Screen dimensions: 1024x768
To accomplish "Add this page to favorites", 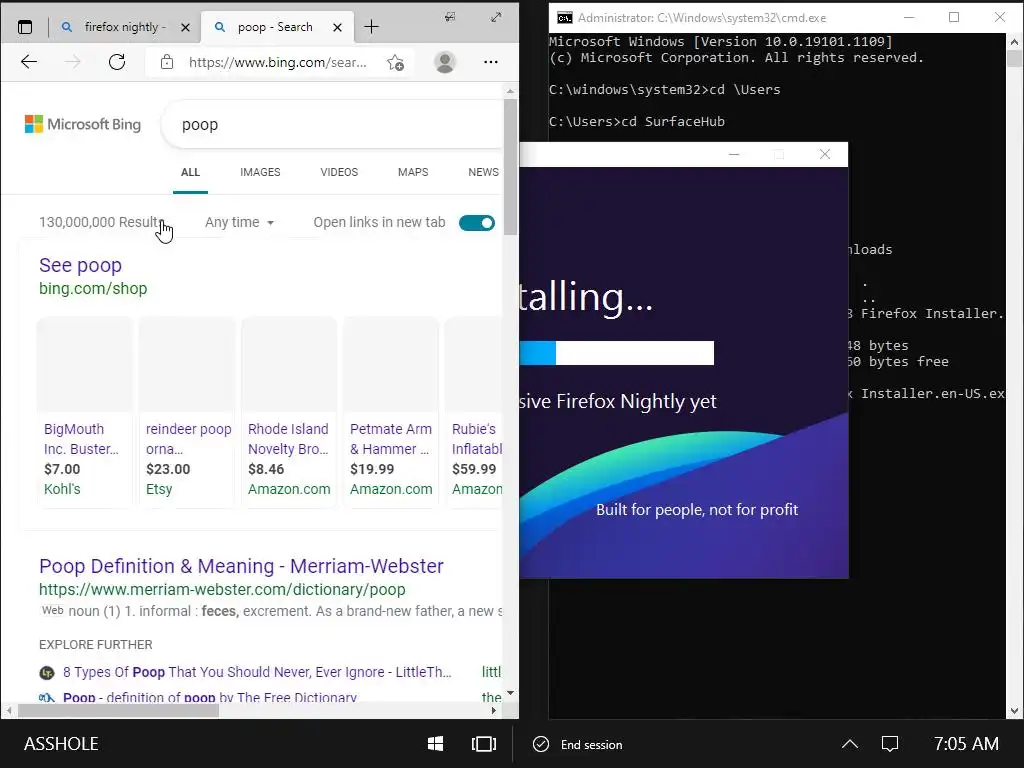I will coord(395,62).
